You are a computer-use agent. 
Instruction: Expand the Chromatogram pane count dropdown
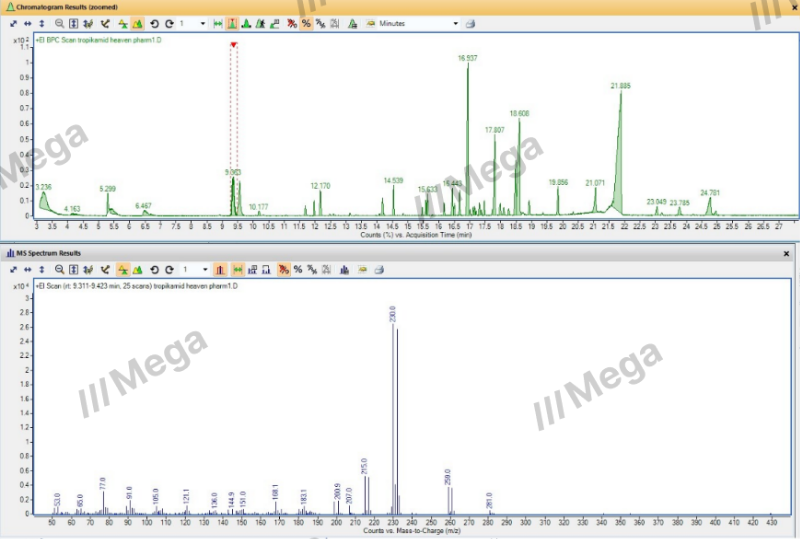(204, 22)
